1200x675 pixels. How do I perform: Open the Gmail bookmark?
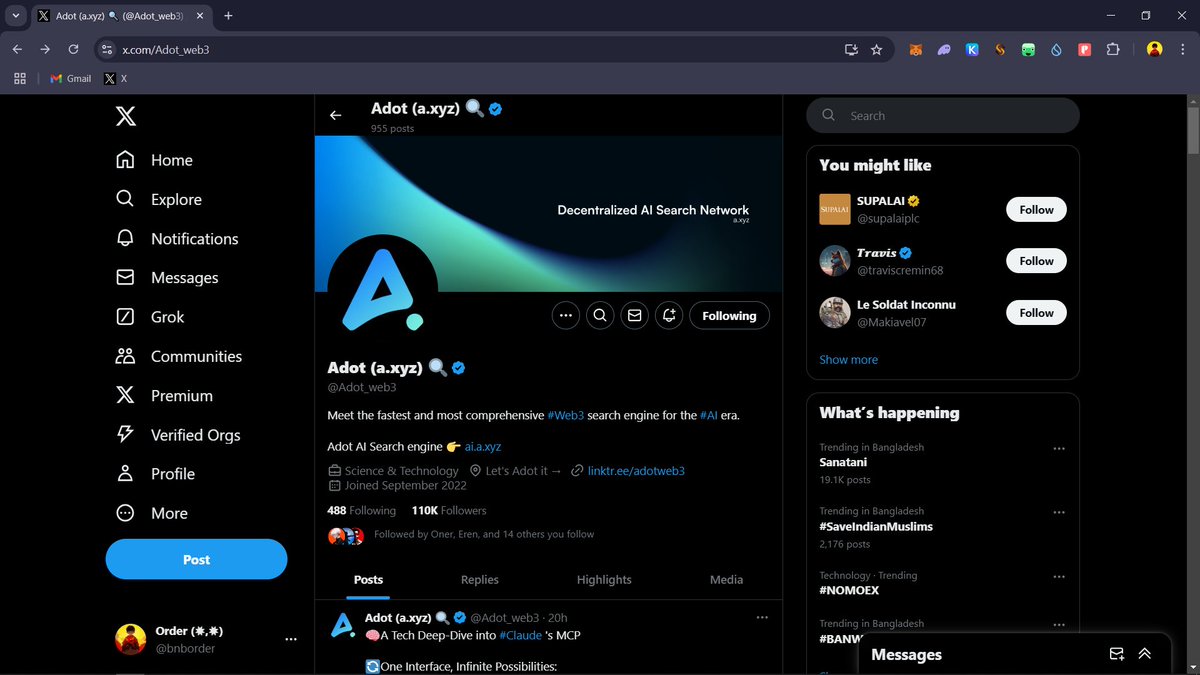pos(71,78)
